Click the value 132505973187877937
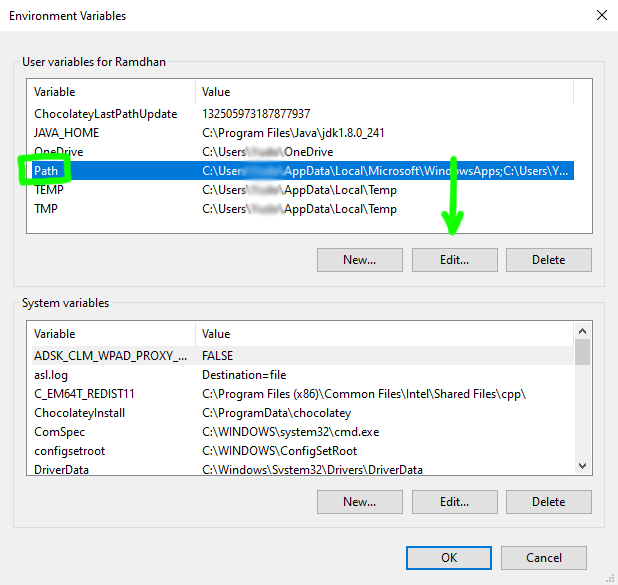The height and width of the screenshot is (585, 618). click(256, 114)
